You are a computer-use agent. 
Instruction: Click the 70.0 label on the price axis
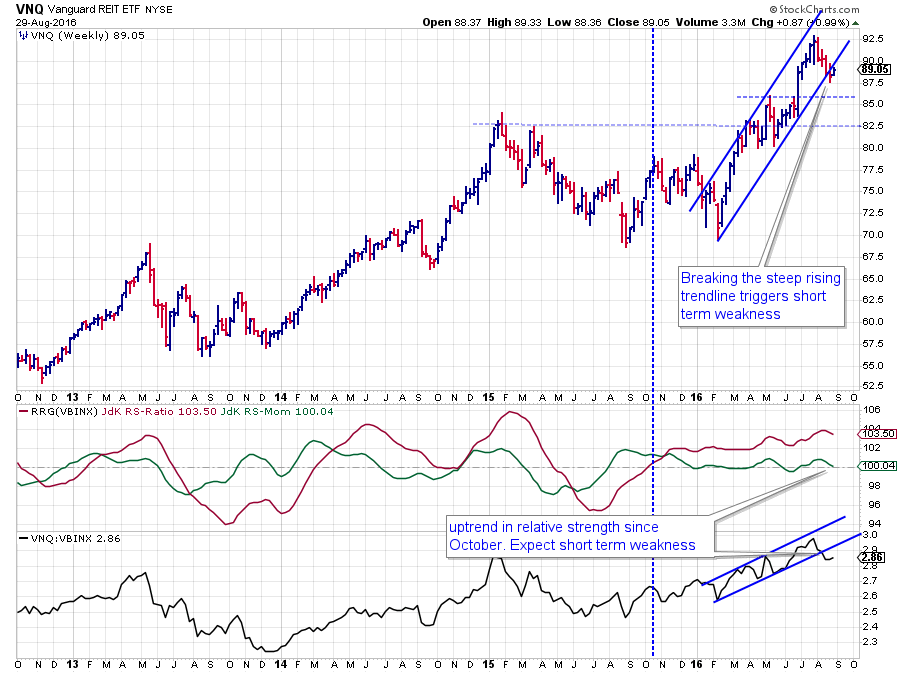click(x=872, y=235)
